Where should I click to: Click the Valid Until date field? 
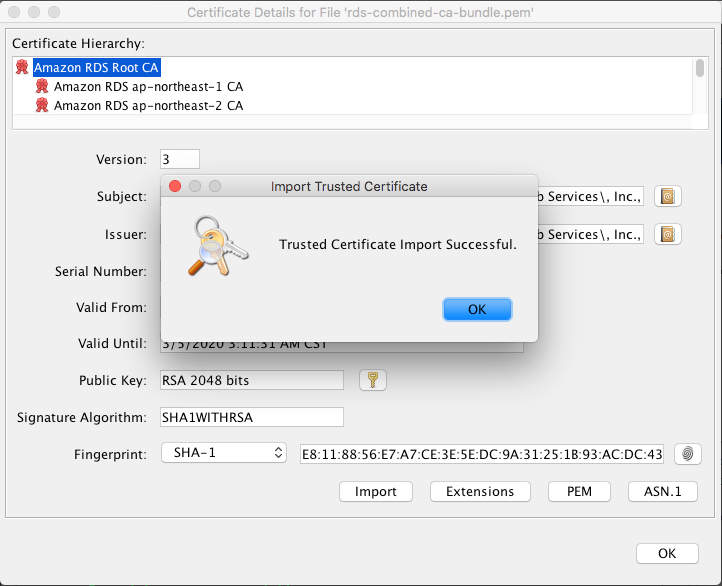(x=342, y=347)
